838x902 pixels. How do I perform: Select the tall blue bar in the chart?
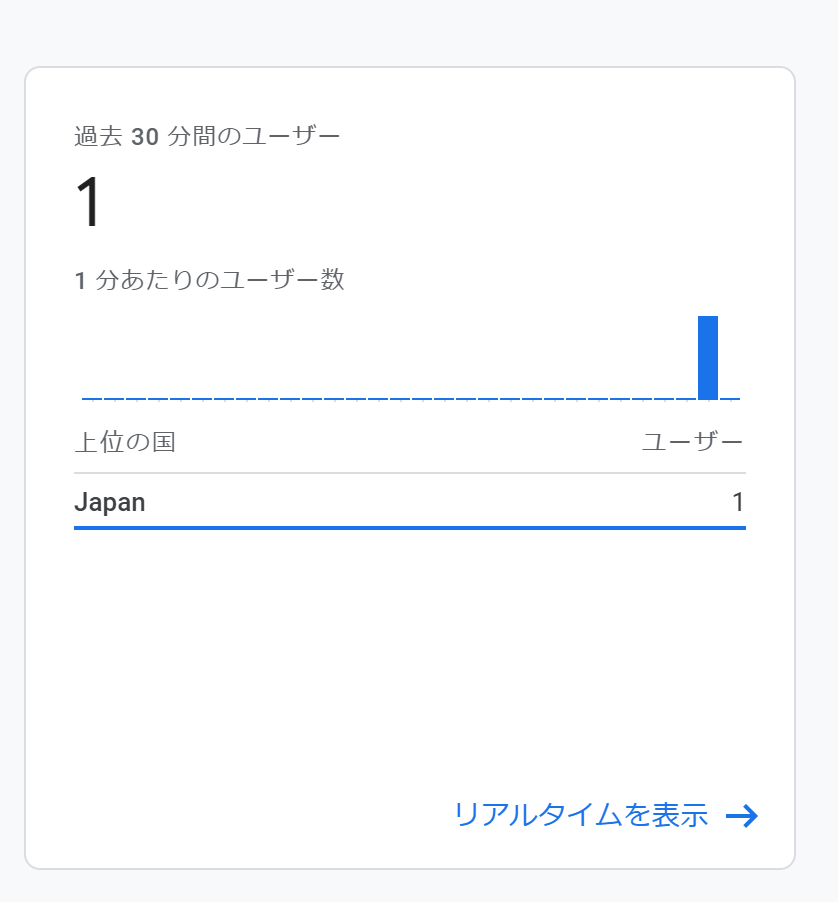[x=708, y=355]
